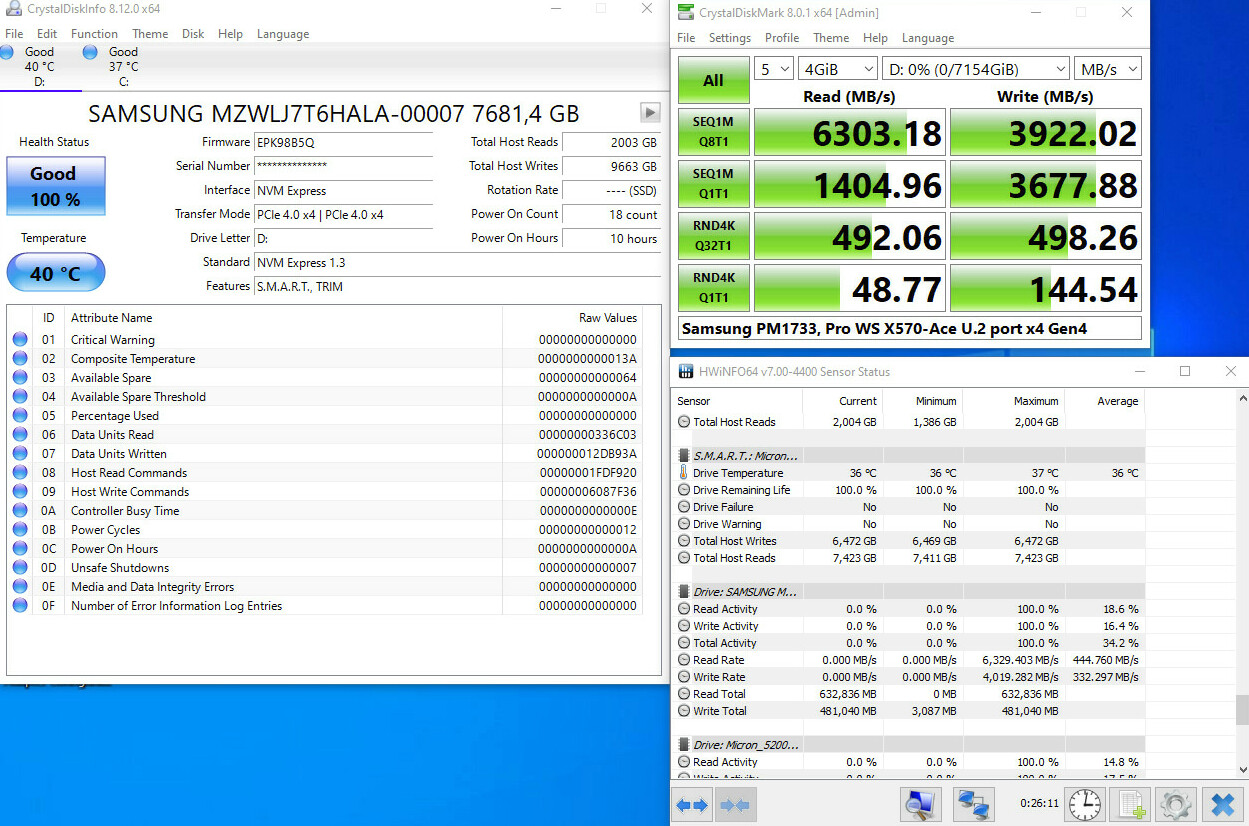Start HWiNFO logging with sheet icon
Screen dimensions: 1249x826
(x=1130, y=804)
